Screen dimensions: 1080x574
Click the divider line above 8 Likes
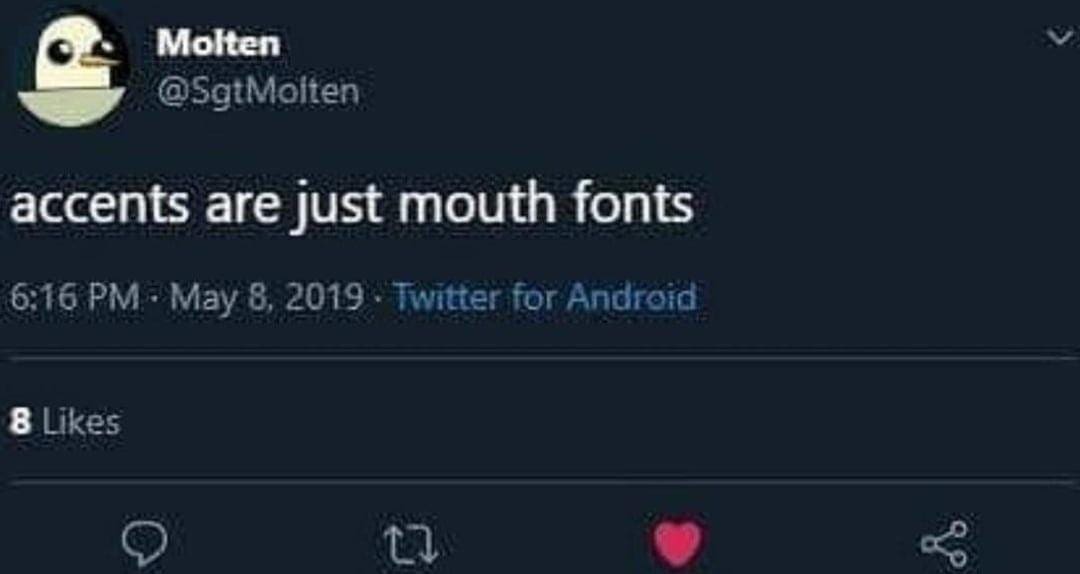540,357
